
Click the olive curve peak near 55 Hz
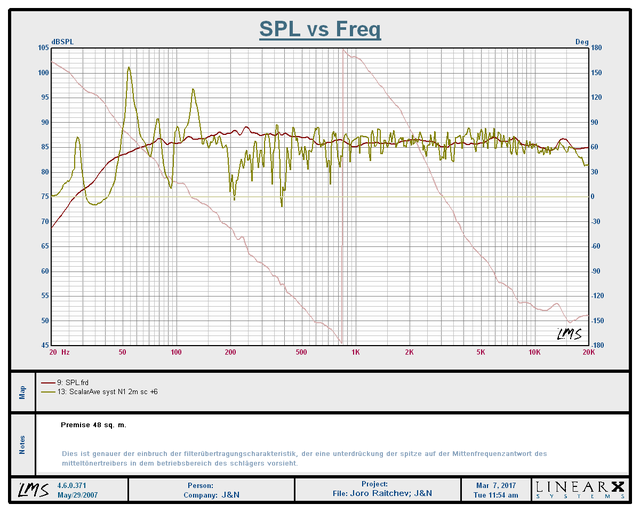click(129, 68)
